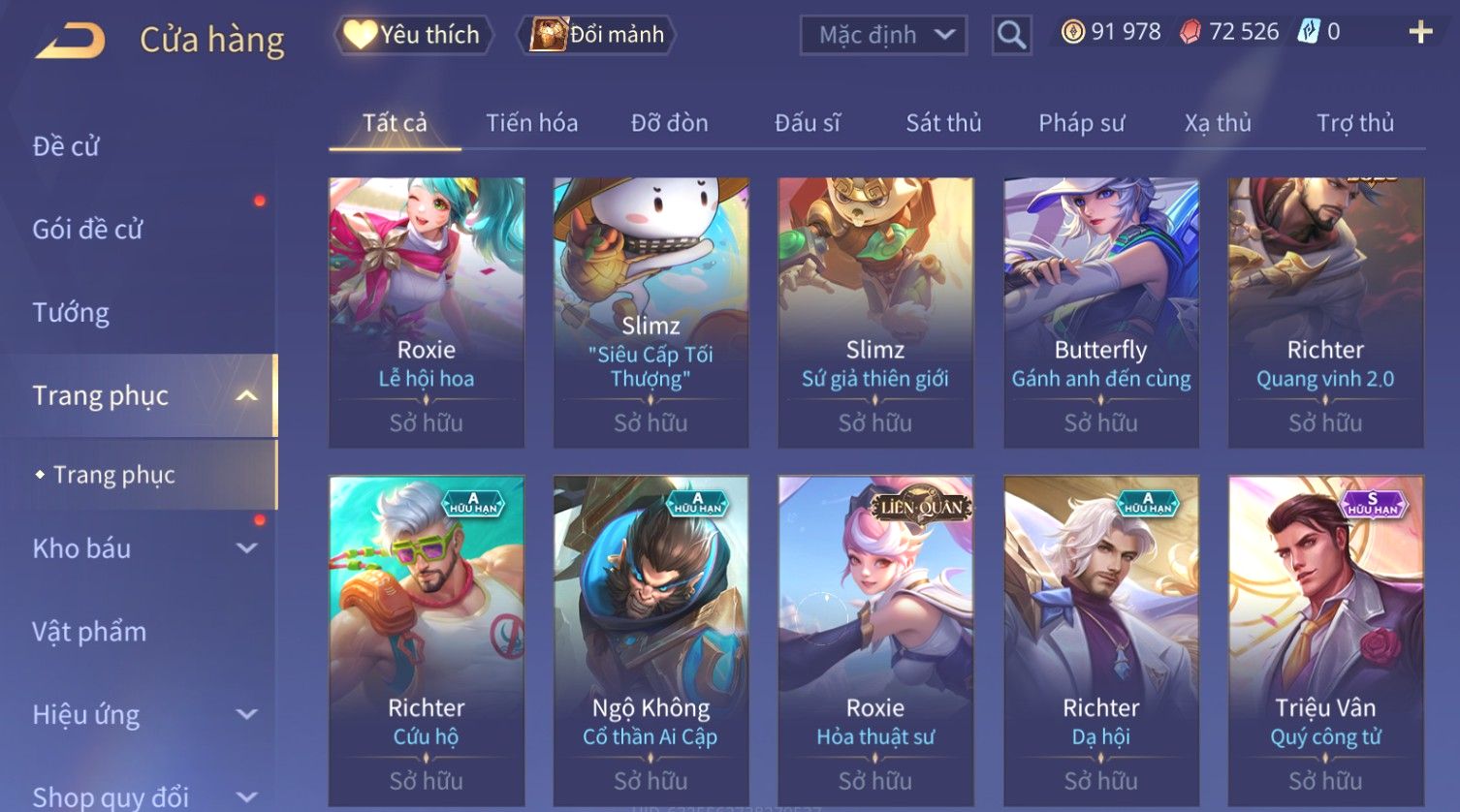Open the Mặc định sort dropdown
Viewport: 1460px width, 812px height.
pos(883,35)
